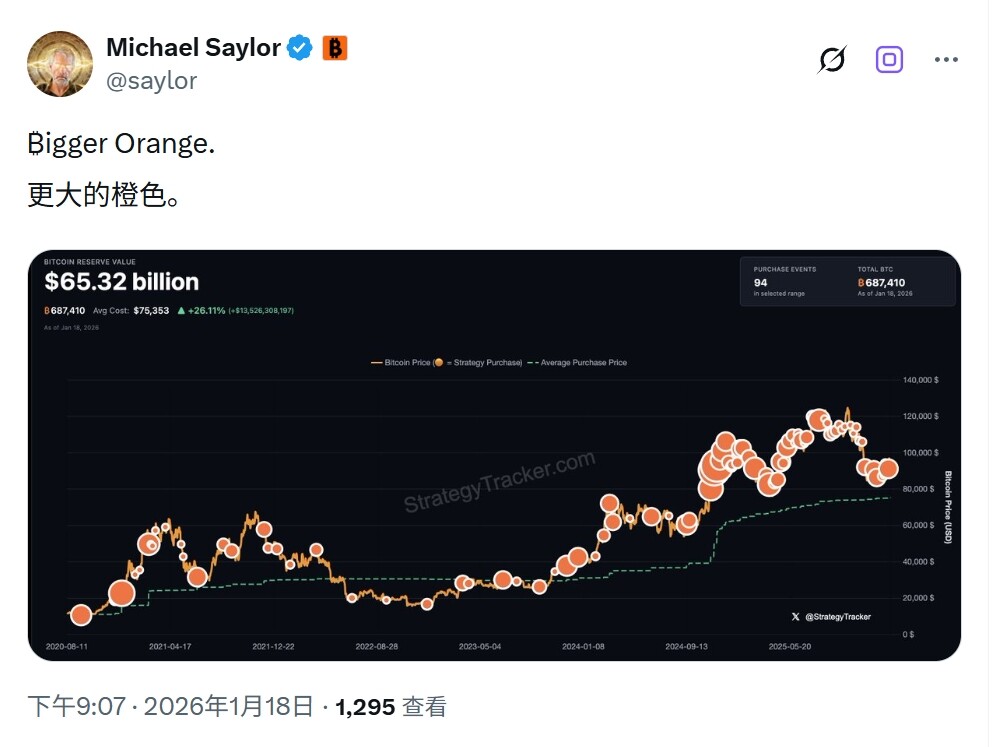
Task: Toggle the Average Purchase Price legend entry
Action: pyautogui.click(x=581, y=362)
